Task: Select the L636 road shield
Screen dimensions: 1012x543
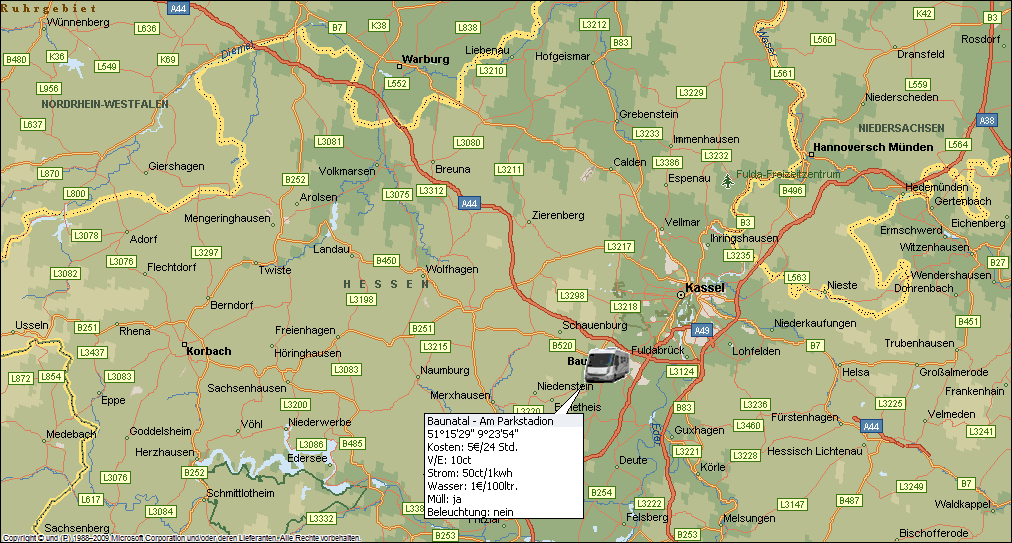Action: [x=147, y=28]
